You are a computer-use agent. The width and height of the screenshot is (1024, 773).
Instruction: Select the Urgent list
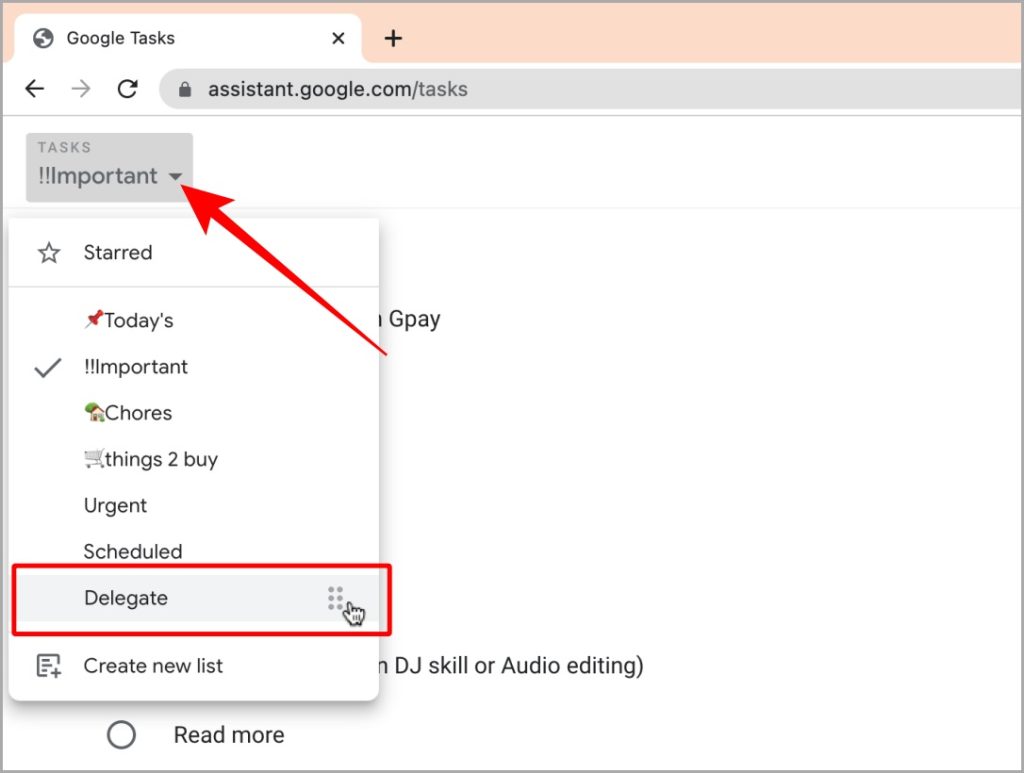(194, 506)
